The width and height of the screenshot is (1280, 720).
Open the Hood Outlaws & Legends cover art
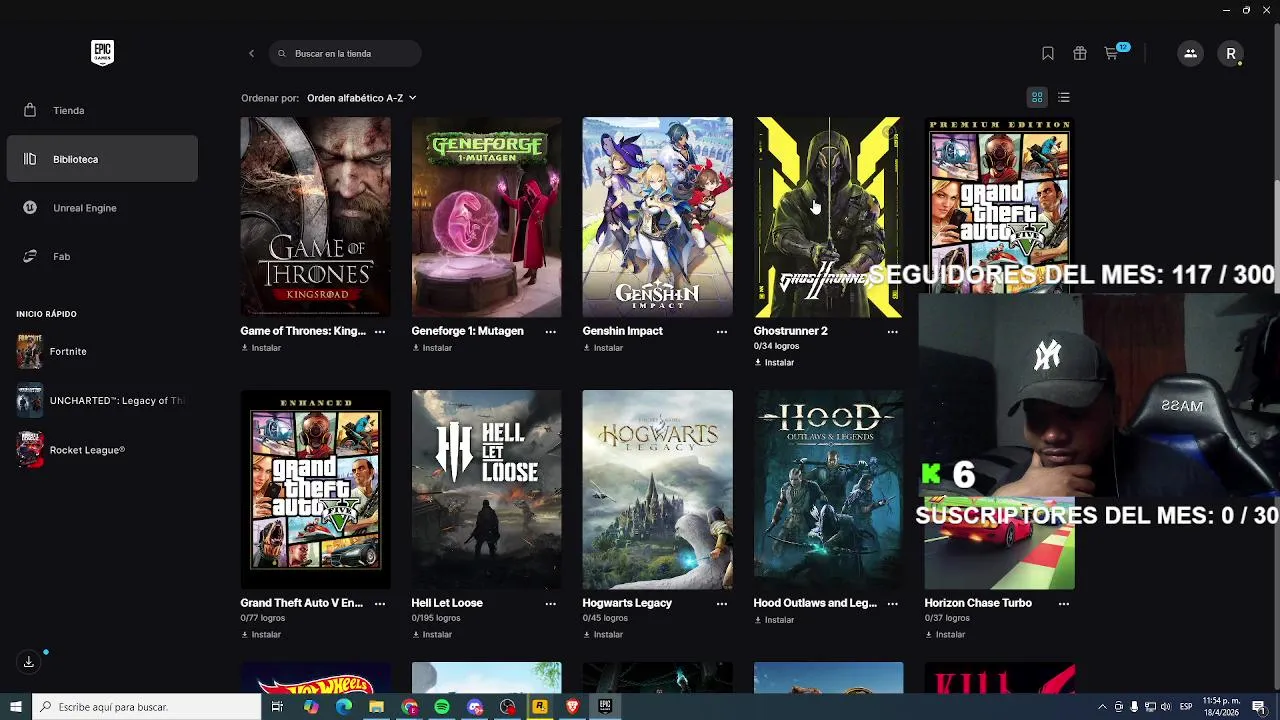[x=828, y=490]
